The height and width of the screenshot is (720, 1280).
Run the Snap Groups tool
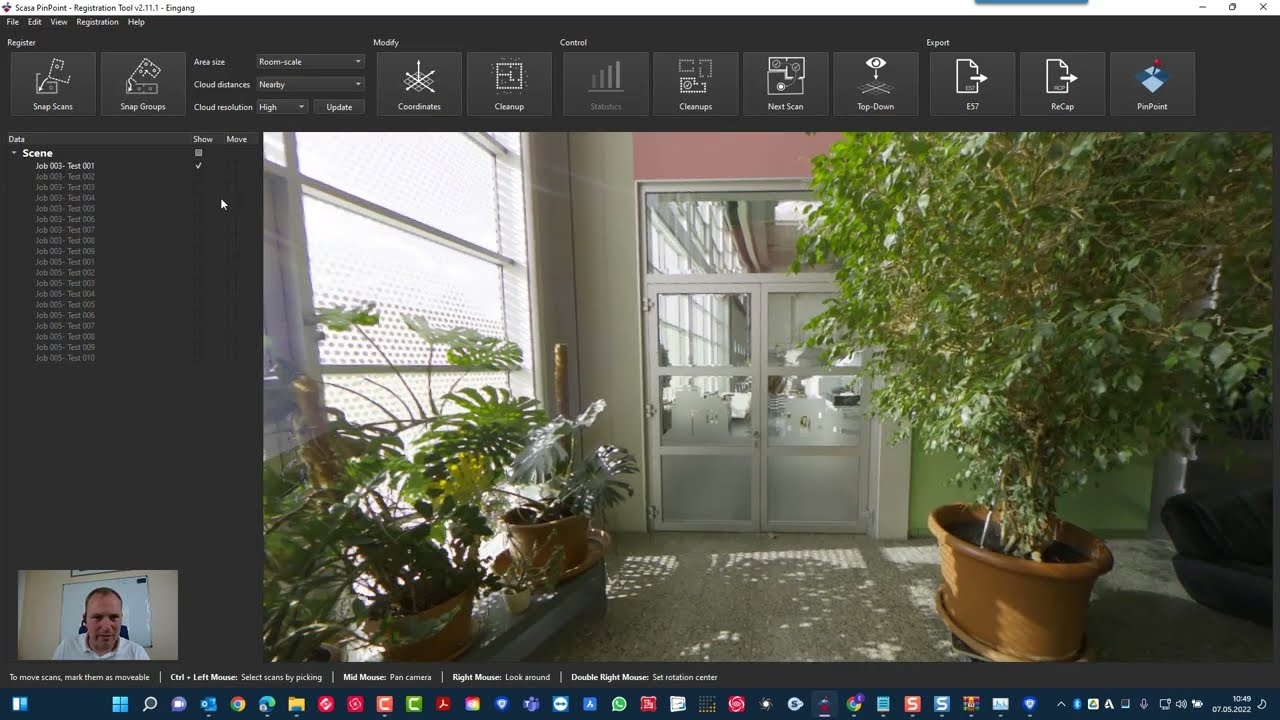coord(143,83)
